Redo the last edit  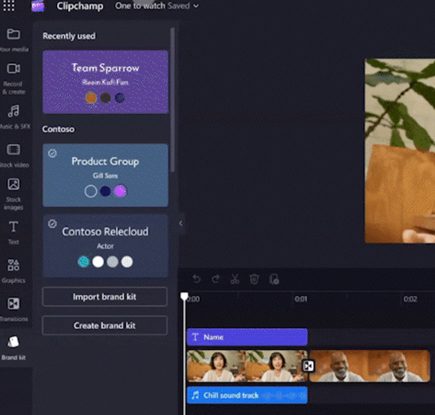click(x=216, y=279)
